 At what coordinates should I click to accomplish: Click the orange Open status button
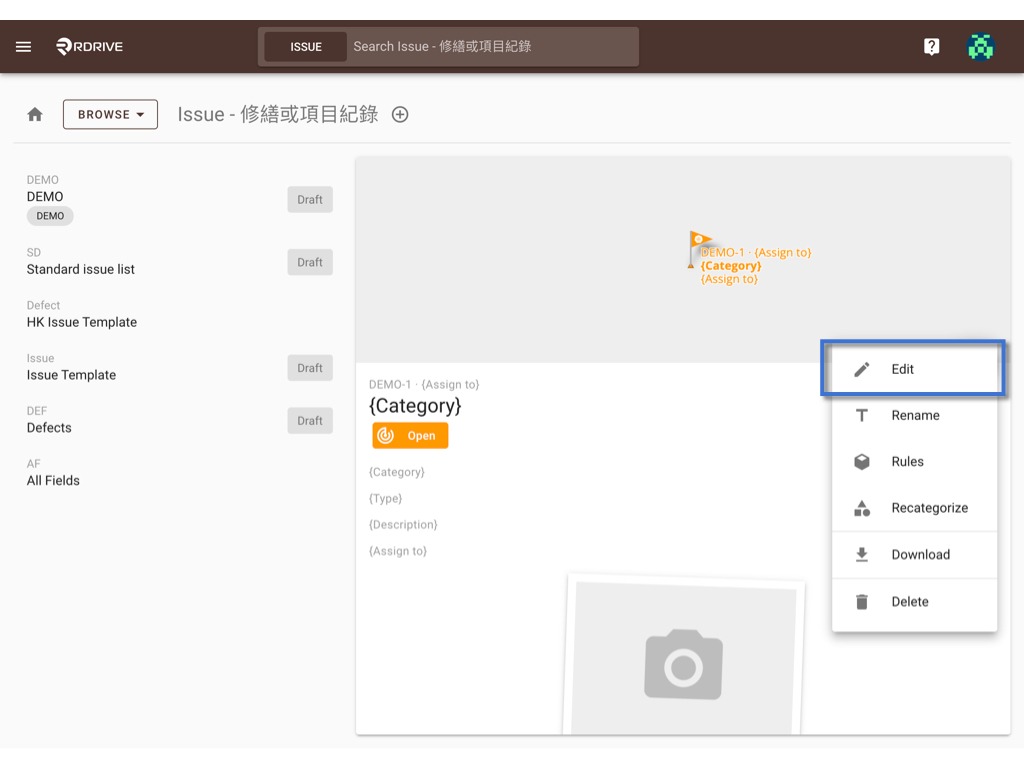(410, 436)
